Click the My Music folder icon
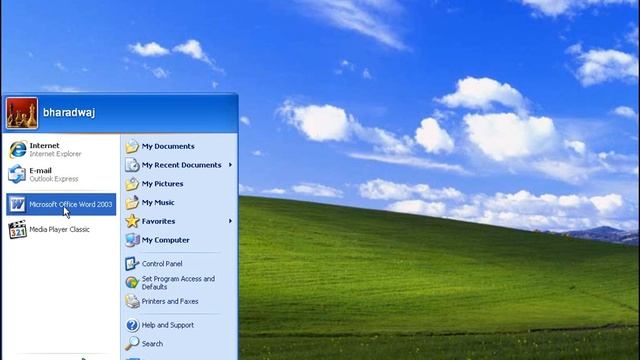Image resolution: width=640 pixels, height=360 pixels. pyautogui.click(x=132, y=202)
